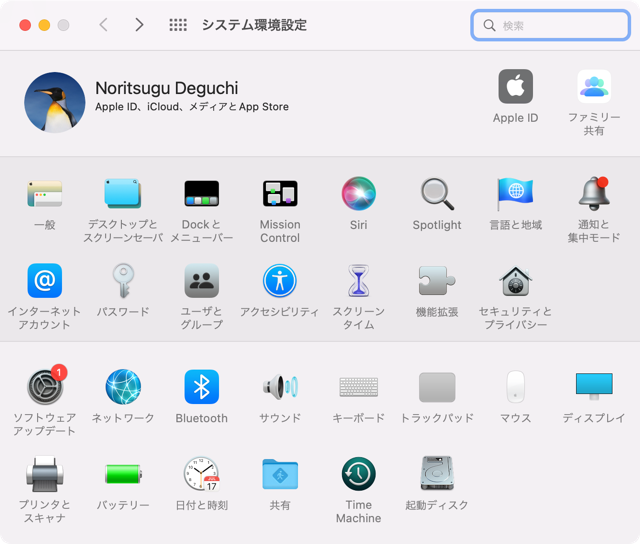Open Bluetooth preferences
Image resolution: width=640 pixels, height=544 pixels.
point(202,387)
